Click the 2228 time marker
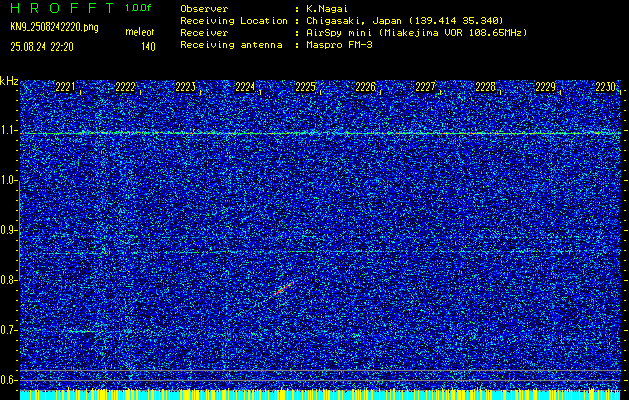629x400 pixels. point(485,87)
